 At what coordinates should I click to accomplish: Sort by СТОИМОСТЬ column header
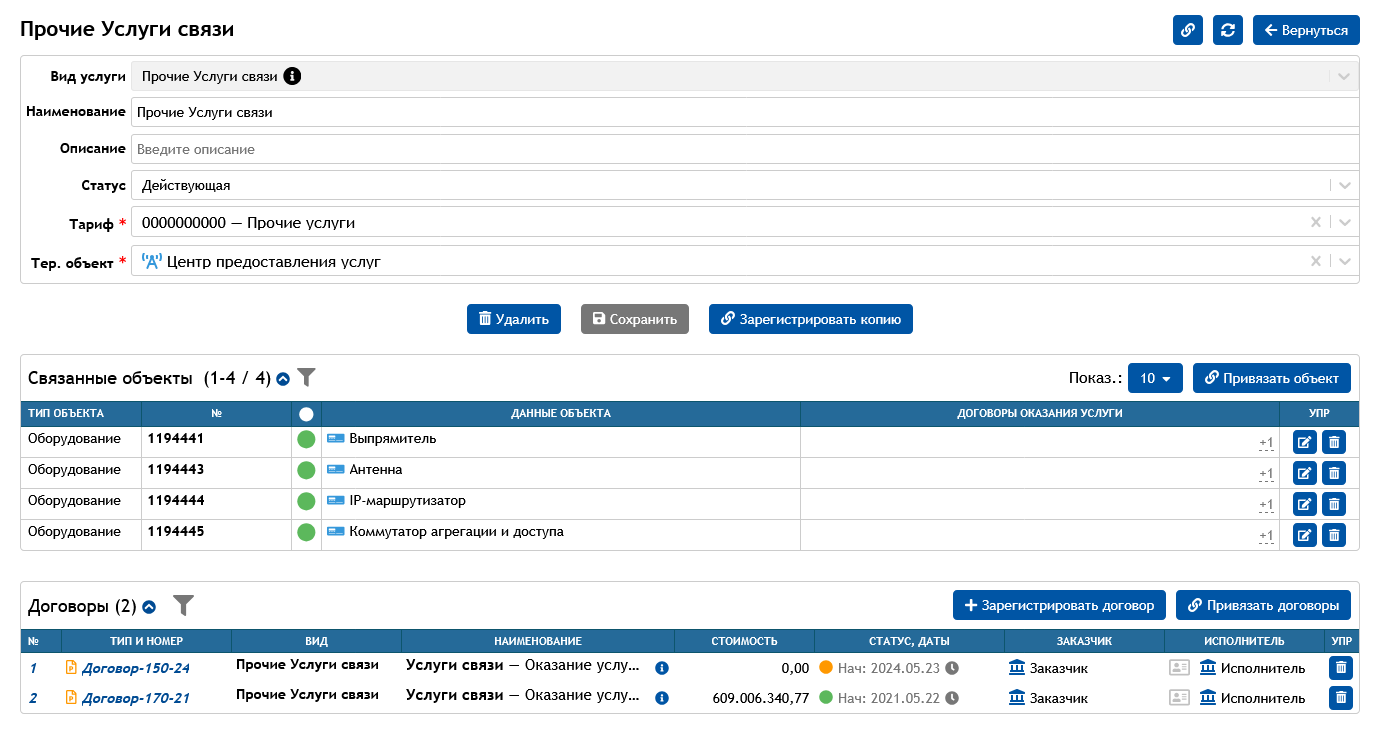[744, 641]
